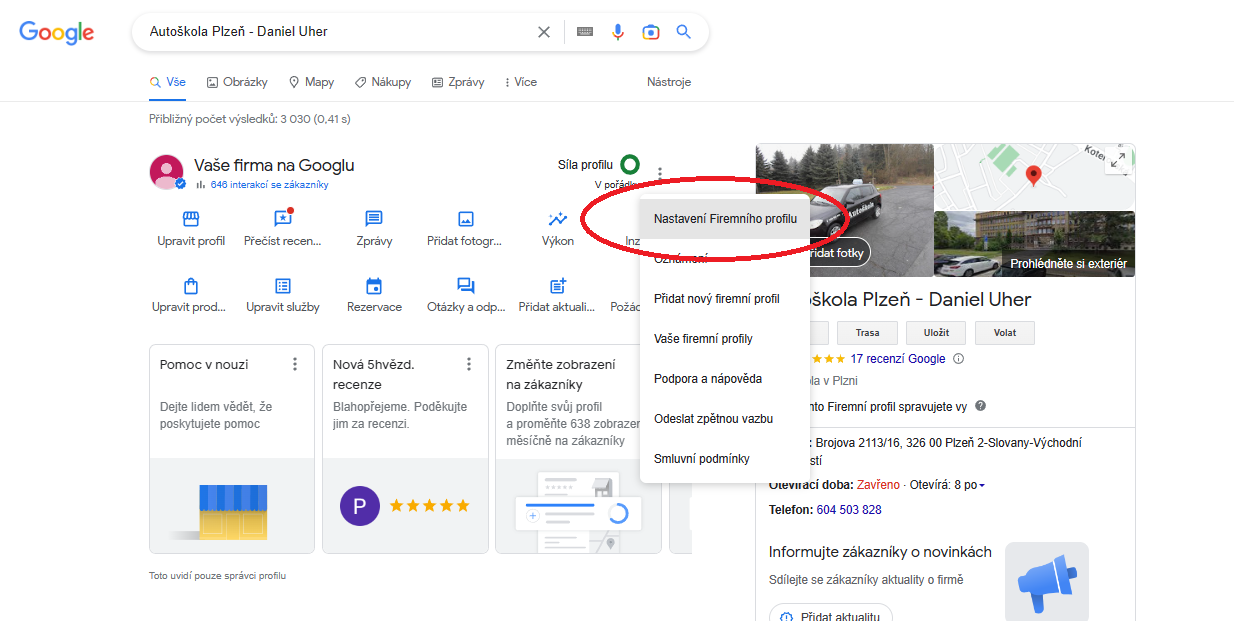Screen dimensions: 1234x621
Task: Open Zprávy chat icon in profile panel
Action: point(374,219)
